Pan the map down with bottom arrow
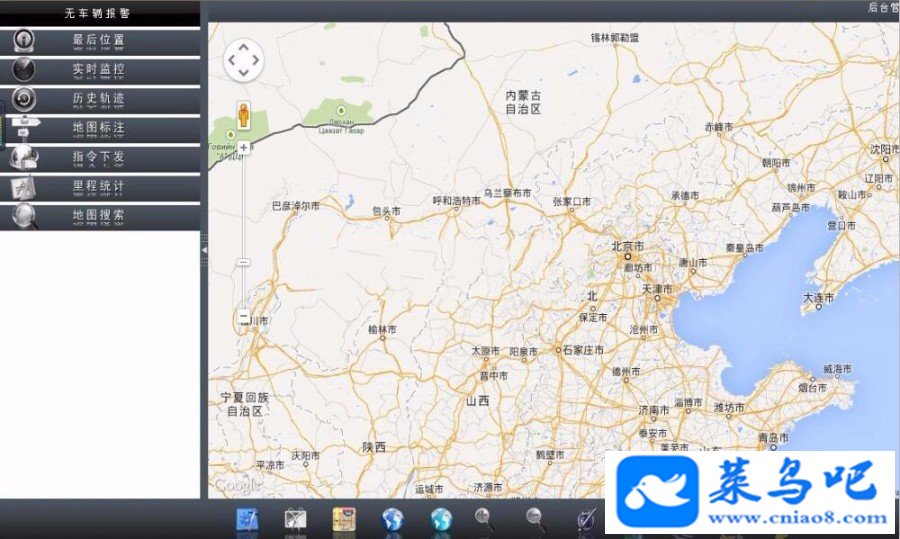This screenshot has width=900, height=539. [x=243, y=73]
